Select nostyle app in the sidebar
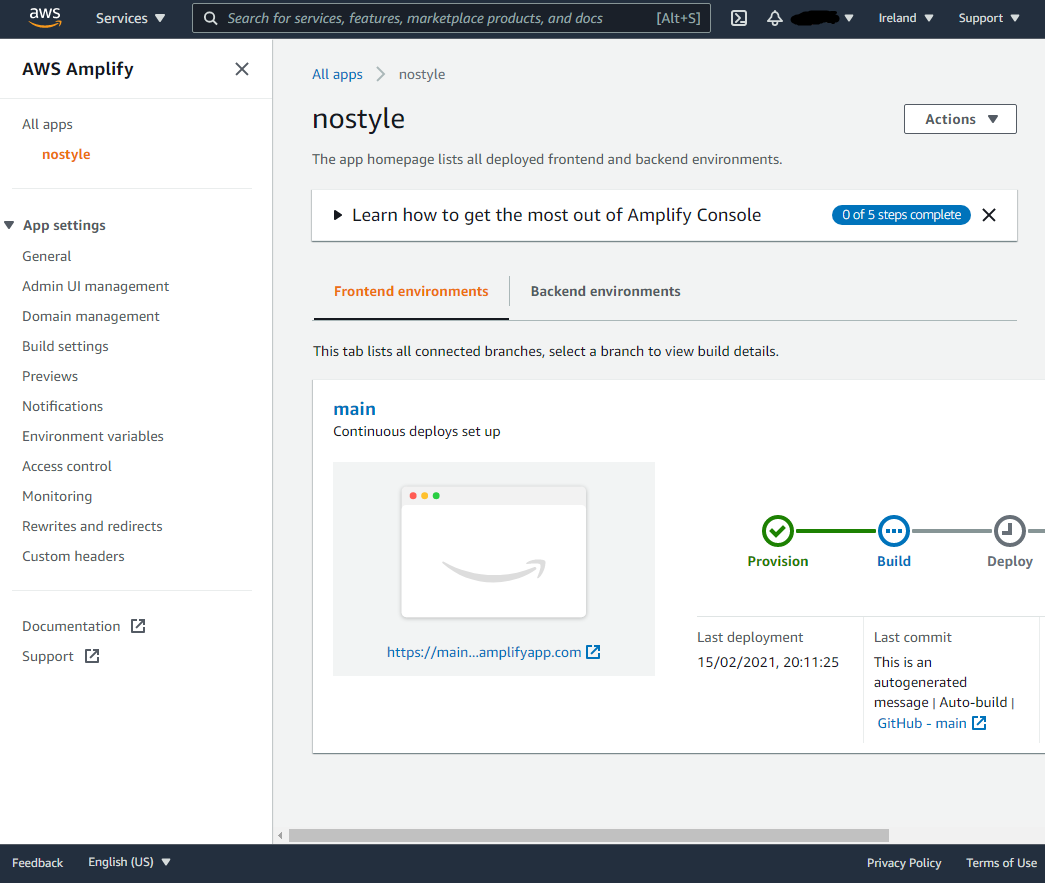Image resolution: width=1045 pixels, height=883 pixels. 66,155
